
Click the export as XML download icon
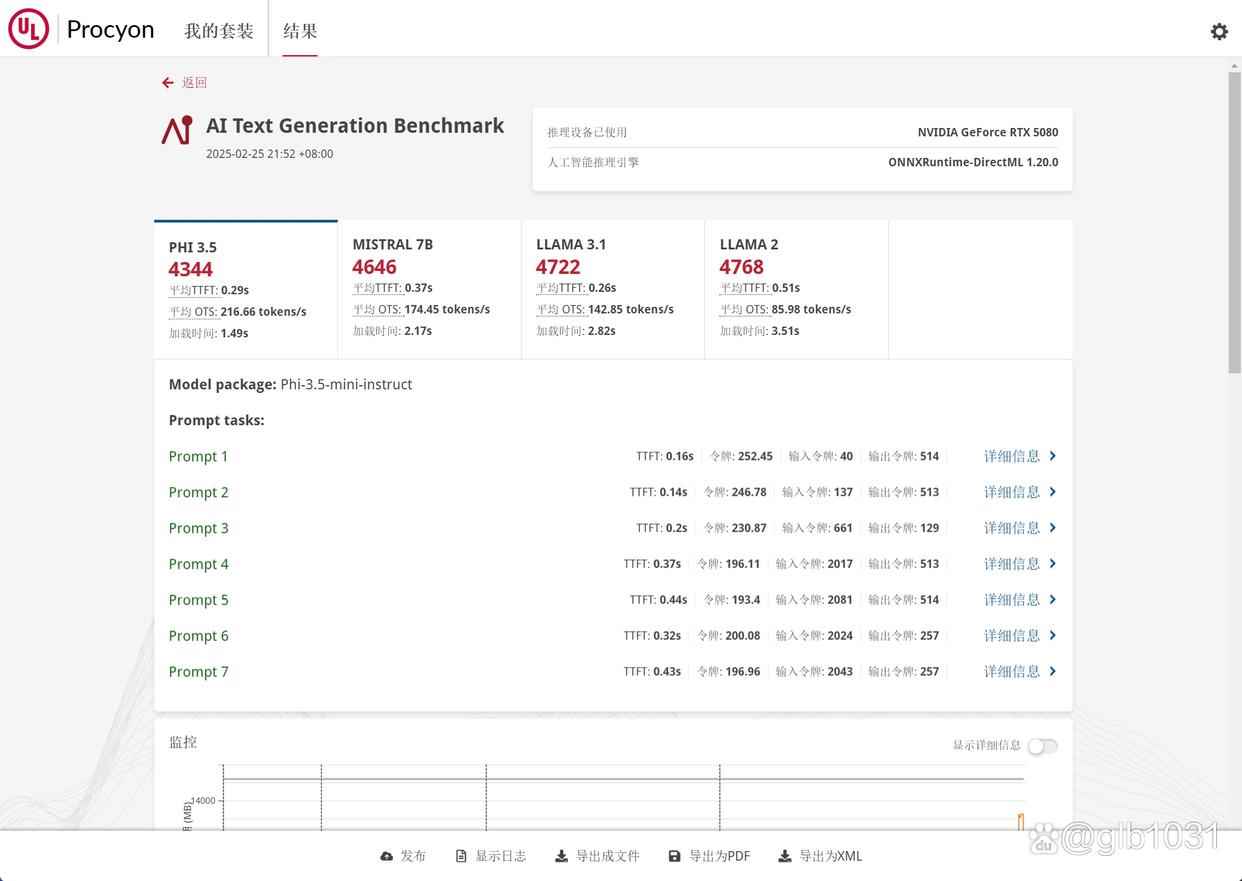(x=785, y=856)
